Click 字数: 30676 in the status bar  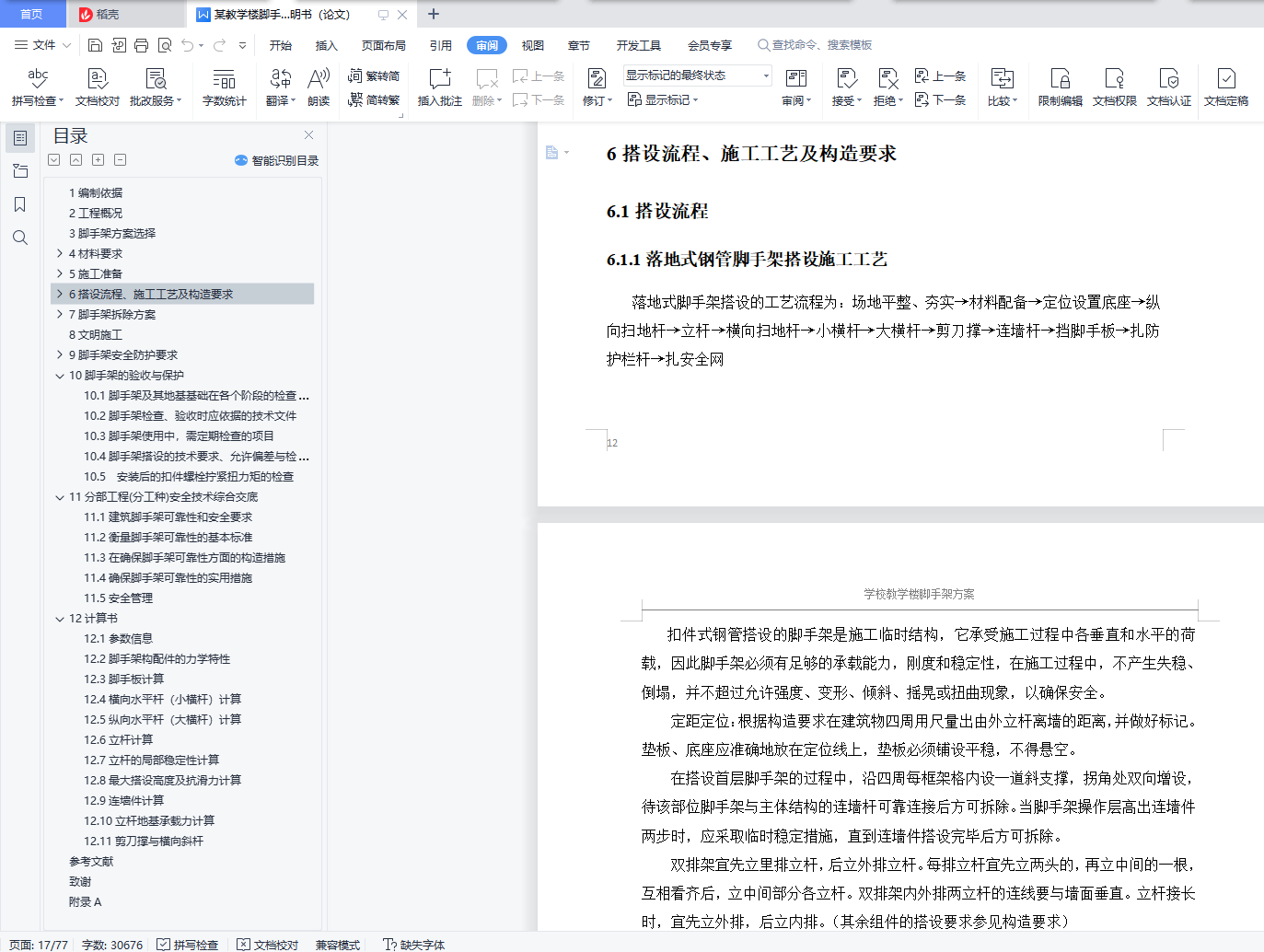[112, 945]
